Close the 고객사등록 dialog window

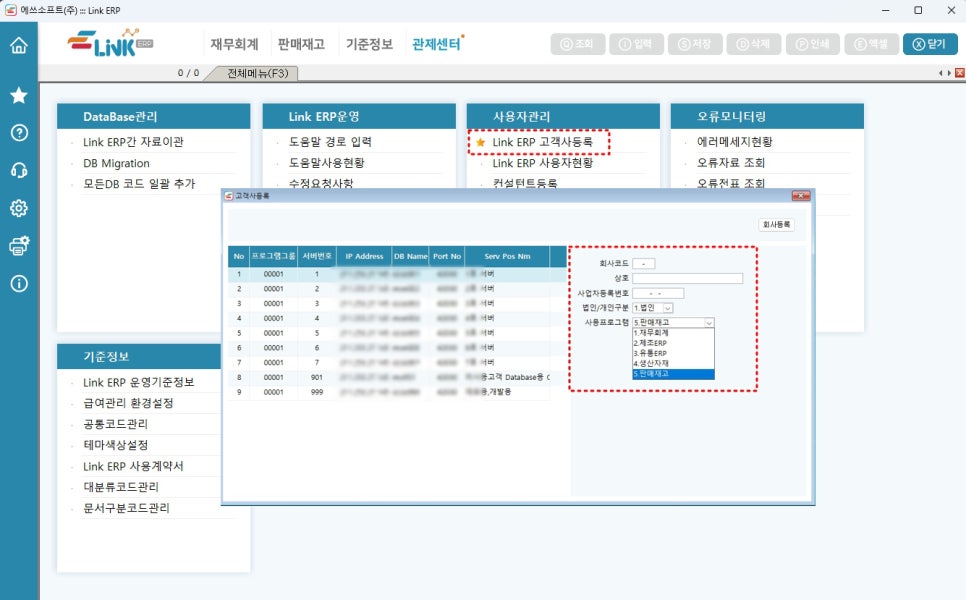tap(801, 196)
